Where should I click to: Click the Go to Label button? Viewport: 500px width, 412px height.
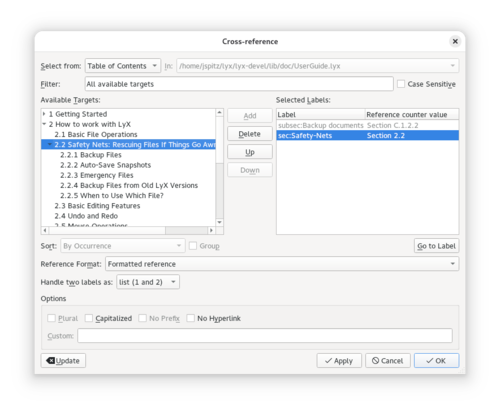[x=436, y=246]
